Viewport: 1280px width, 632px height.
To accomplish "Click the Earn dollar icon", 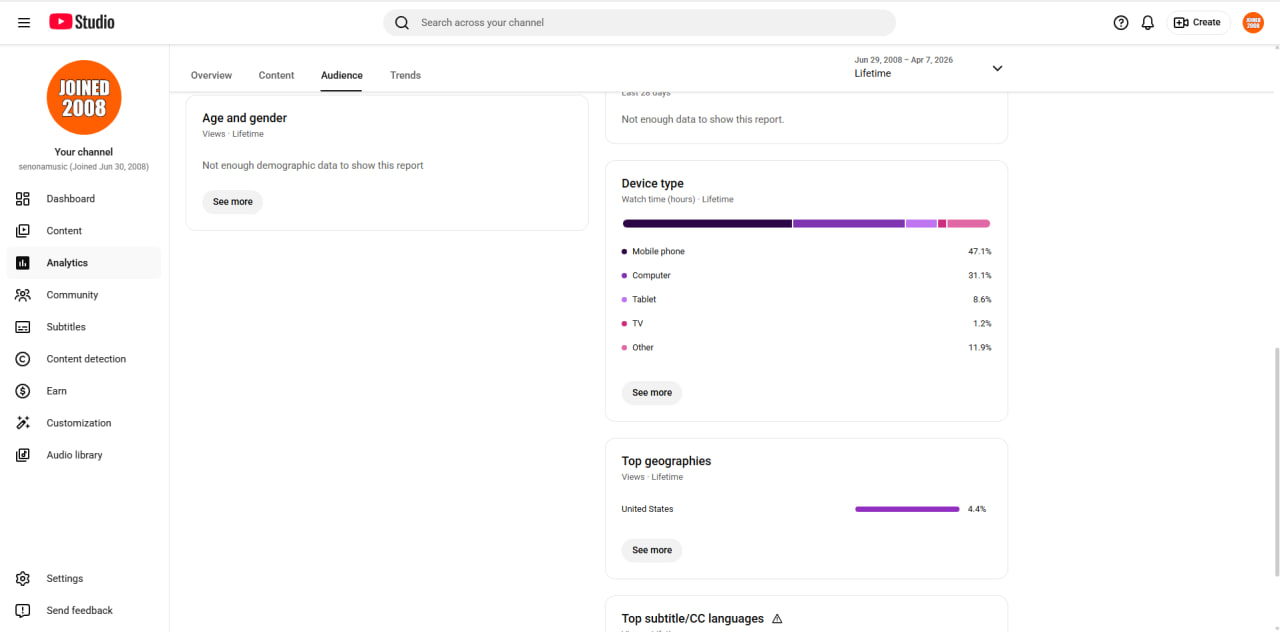I will 23,391.
